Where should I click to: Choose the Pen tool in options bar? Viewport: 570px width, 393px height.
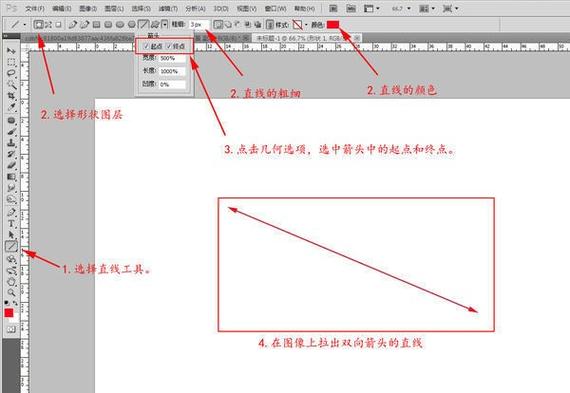(x=73, y=24)
